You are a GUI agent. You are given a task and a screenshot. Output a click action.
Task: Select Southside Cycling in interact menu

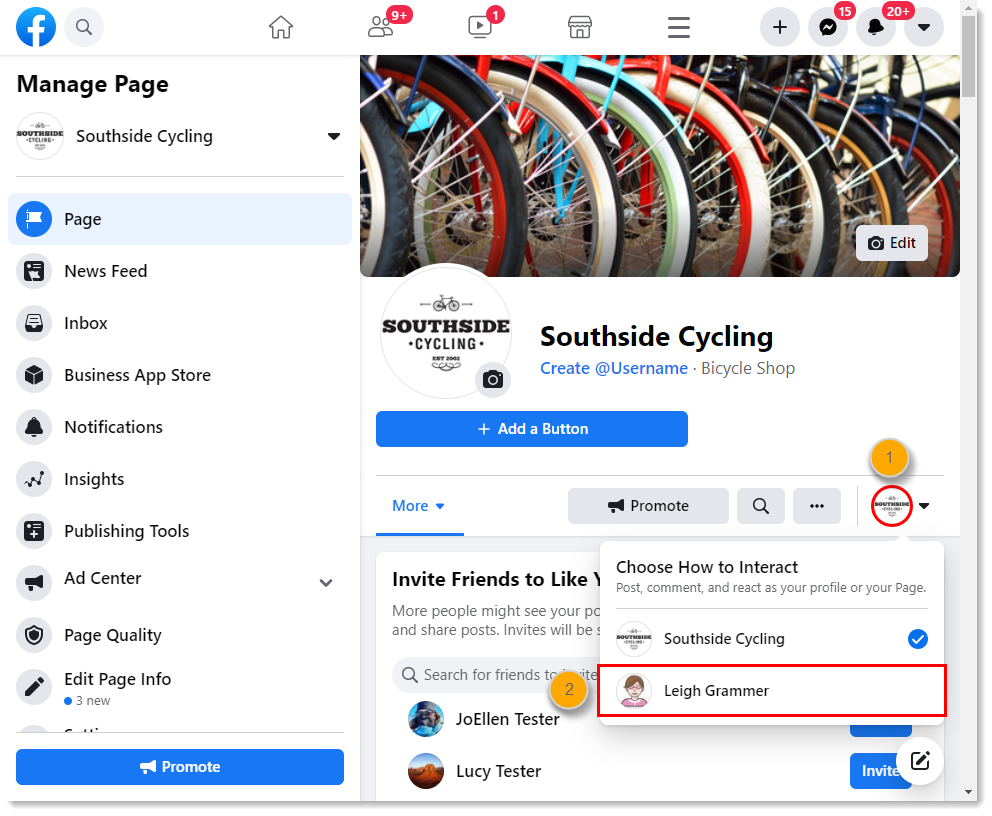tap(772, 639)
